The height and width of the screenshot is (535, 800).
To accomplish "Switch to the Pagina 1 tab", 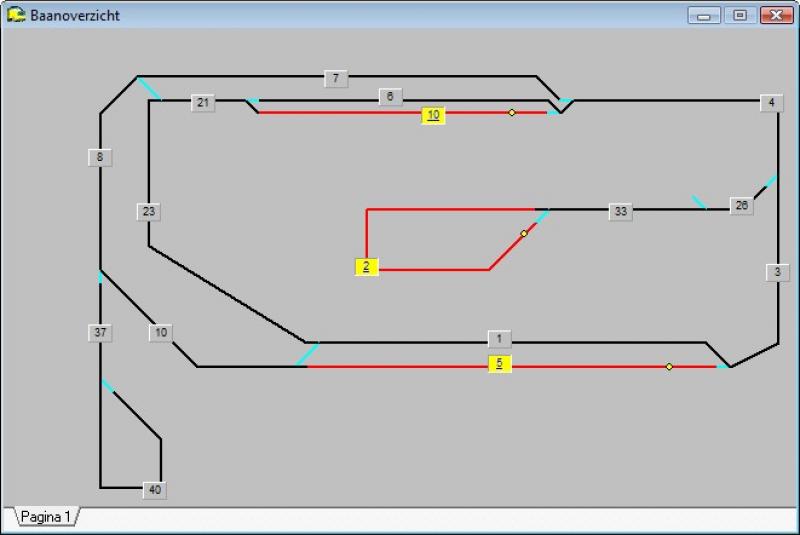I will click(45, 517).
